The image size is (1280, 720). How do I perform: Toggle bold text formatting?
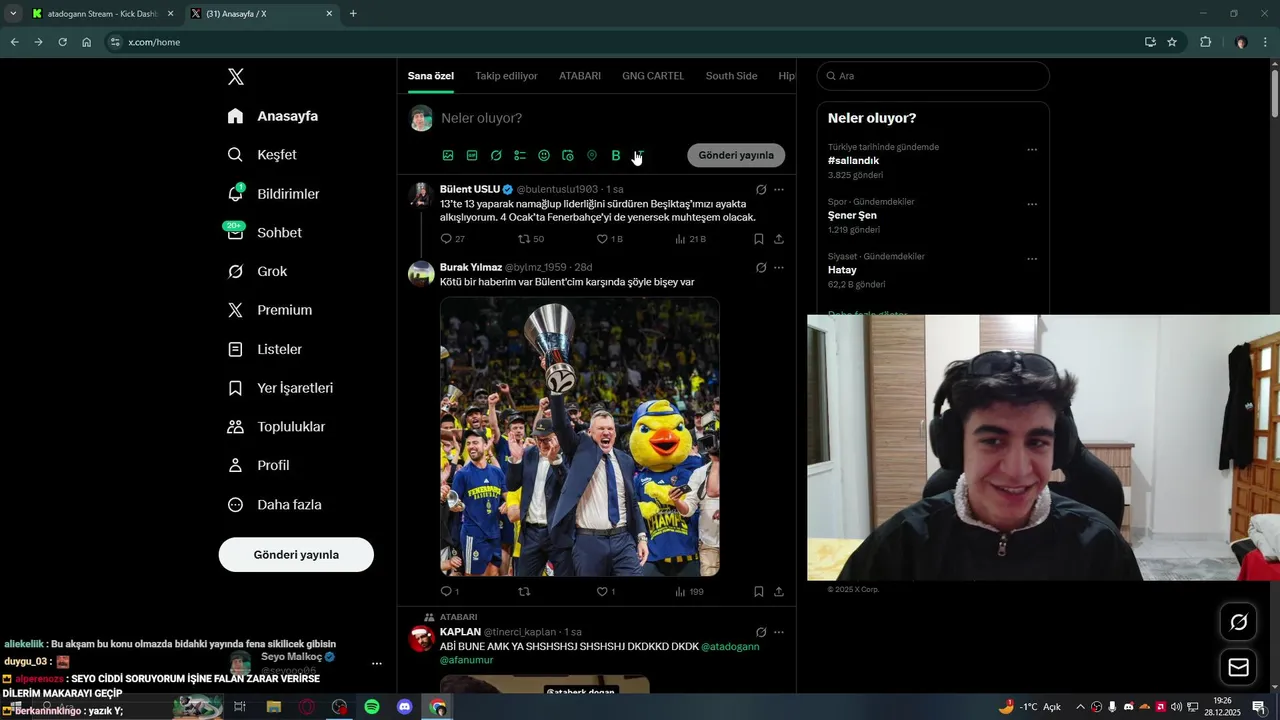[x=616, y=155]
